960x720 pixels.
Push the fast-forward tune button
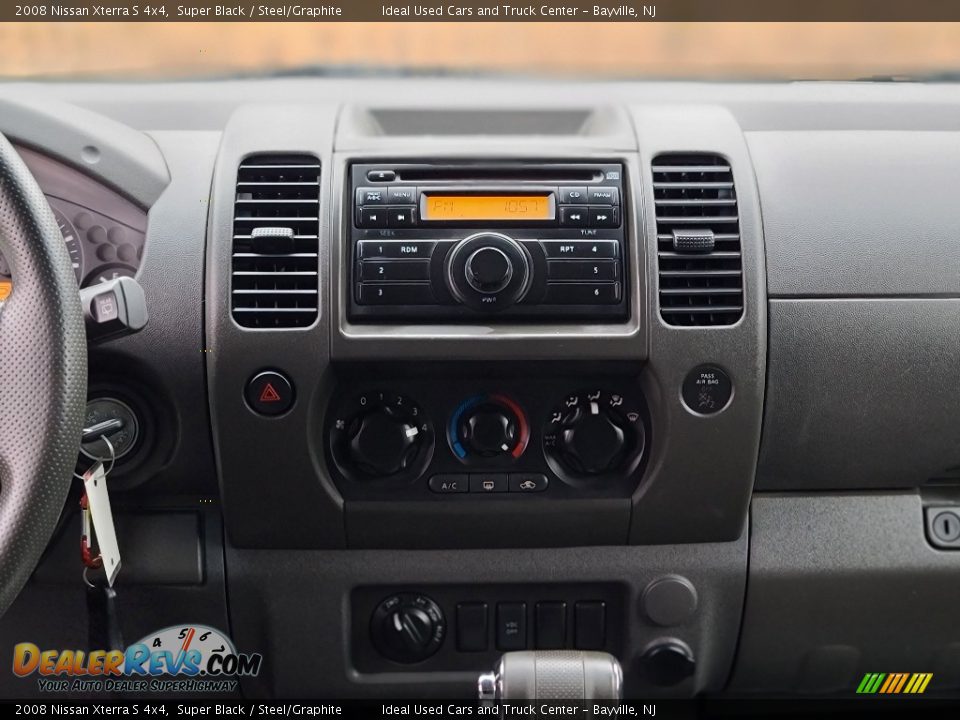pyautogui.click(x=603, y=217)
